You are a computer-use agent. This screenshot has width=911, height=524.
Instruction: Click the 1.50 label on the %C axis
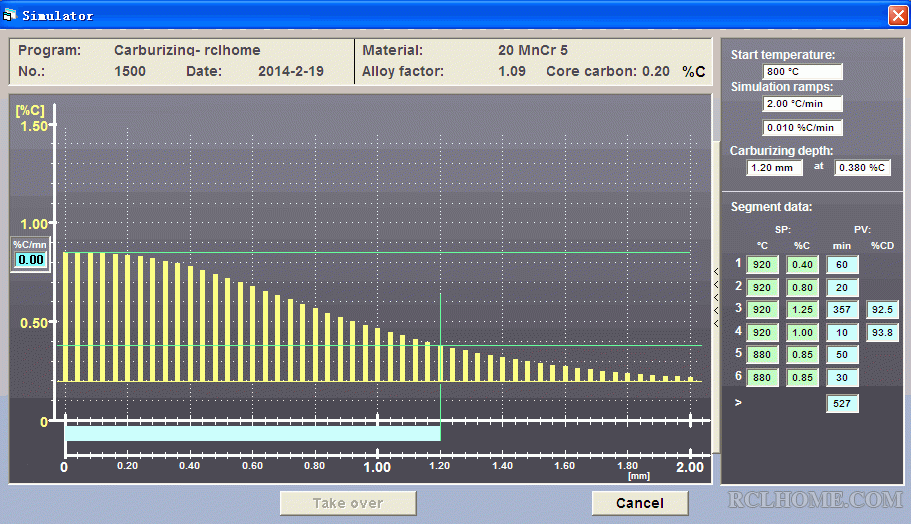(x=34, y=126)
